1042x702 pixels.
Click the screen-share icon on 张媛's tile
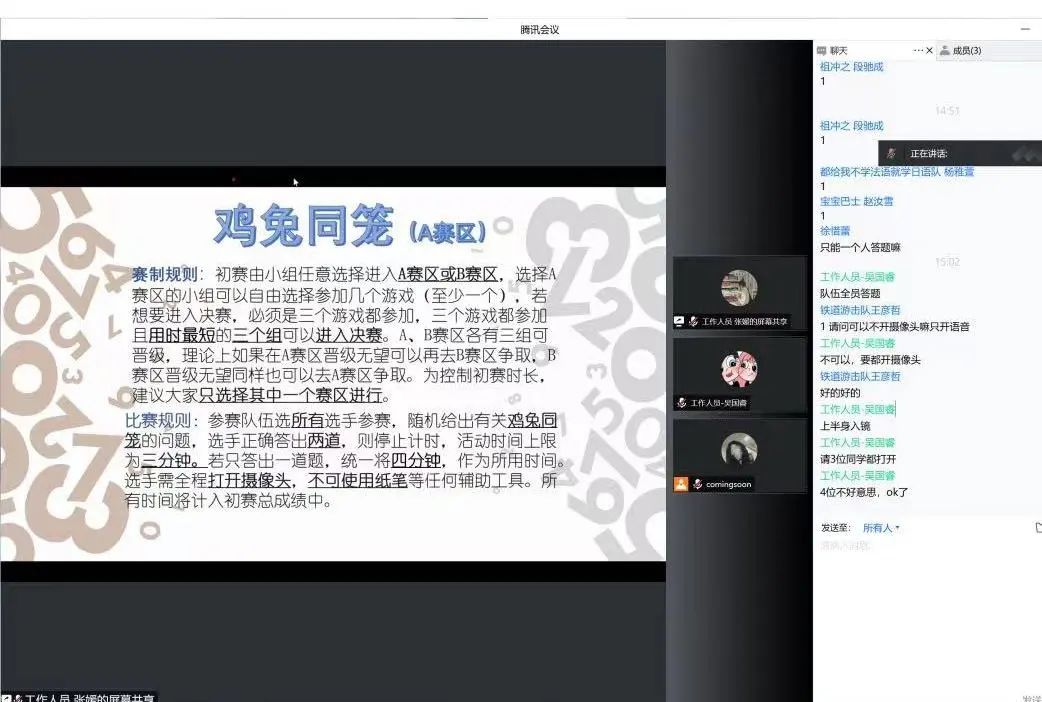[x=679, y=321]
